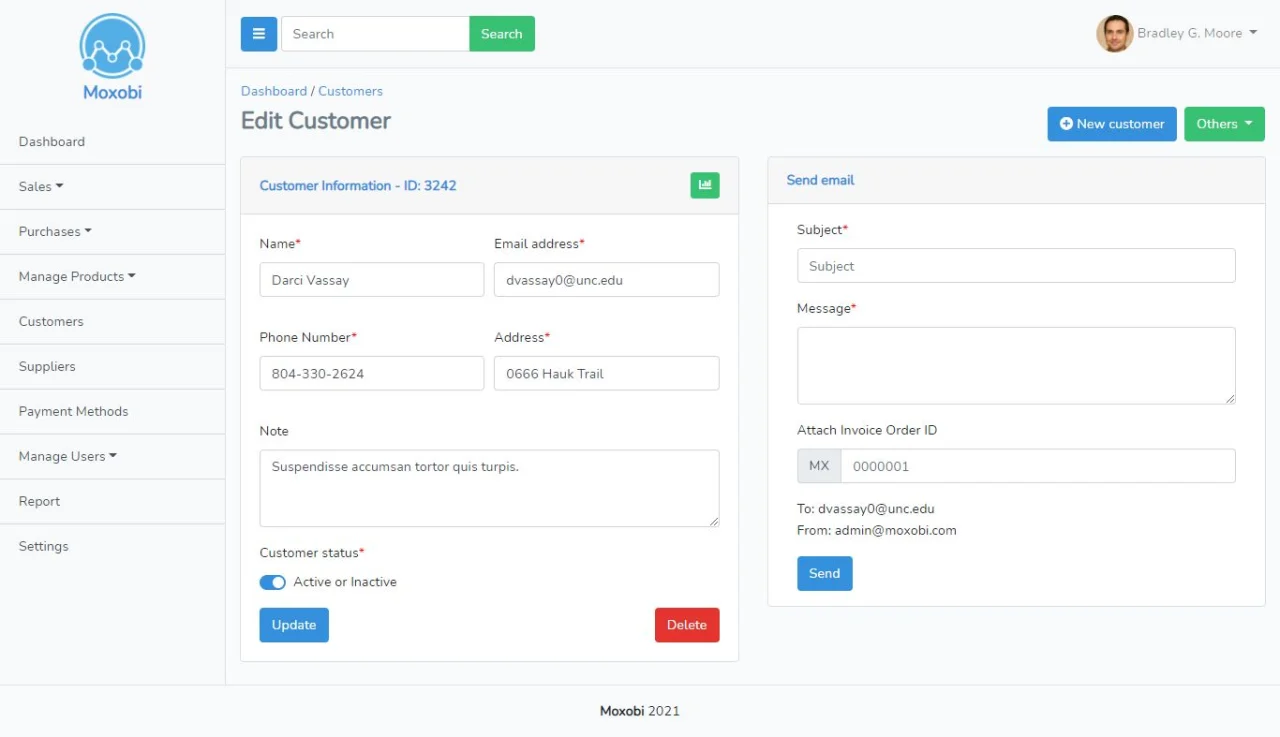Click the 'To: dvassay0@unc.edu' text
Screen dimensions: 1280x737
(x=866, y=509)
